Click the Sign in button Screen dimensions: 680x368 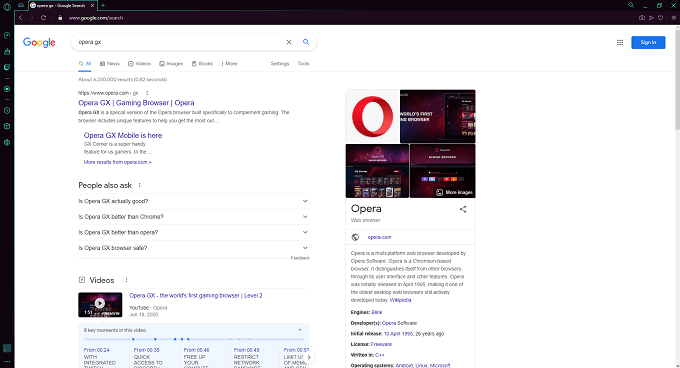[648, 42]
